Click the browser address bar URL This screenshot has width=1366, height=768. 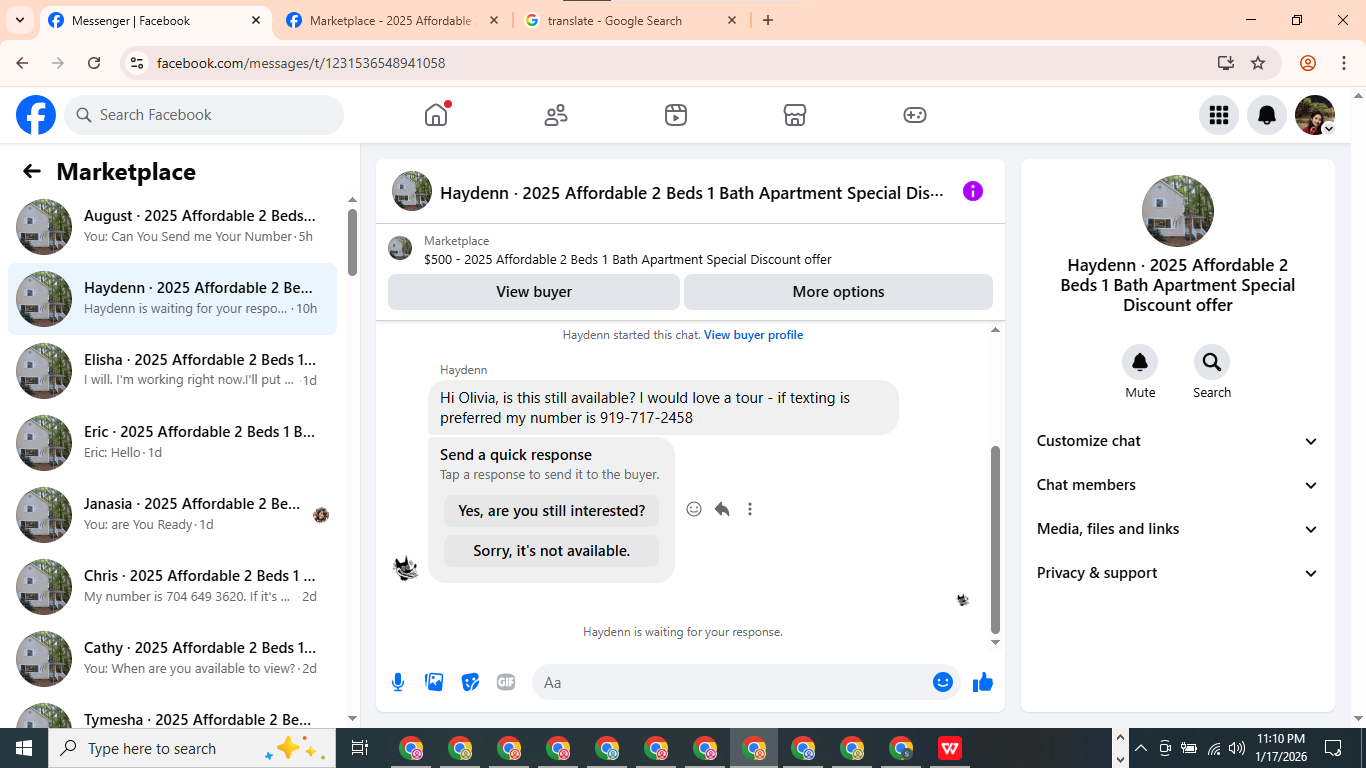click(x=301, y=63)
